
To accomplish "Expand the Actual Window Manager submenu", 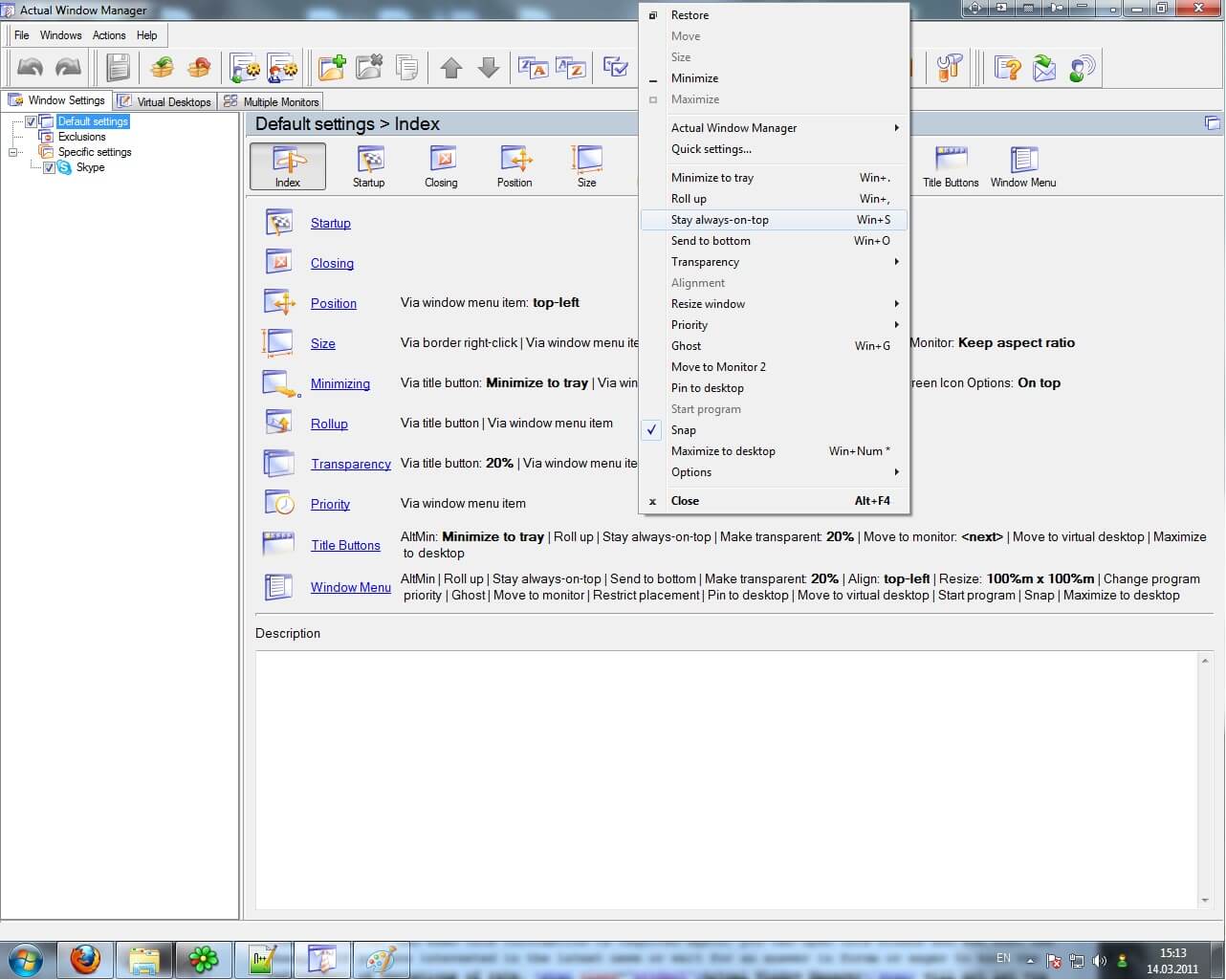I will coord(774,128).
